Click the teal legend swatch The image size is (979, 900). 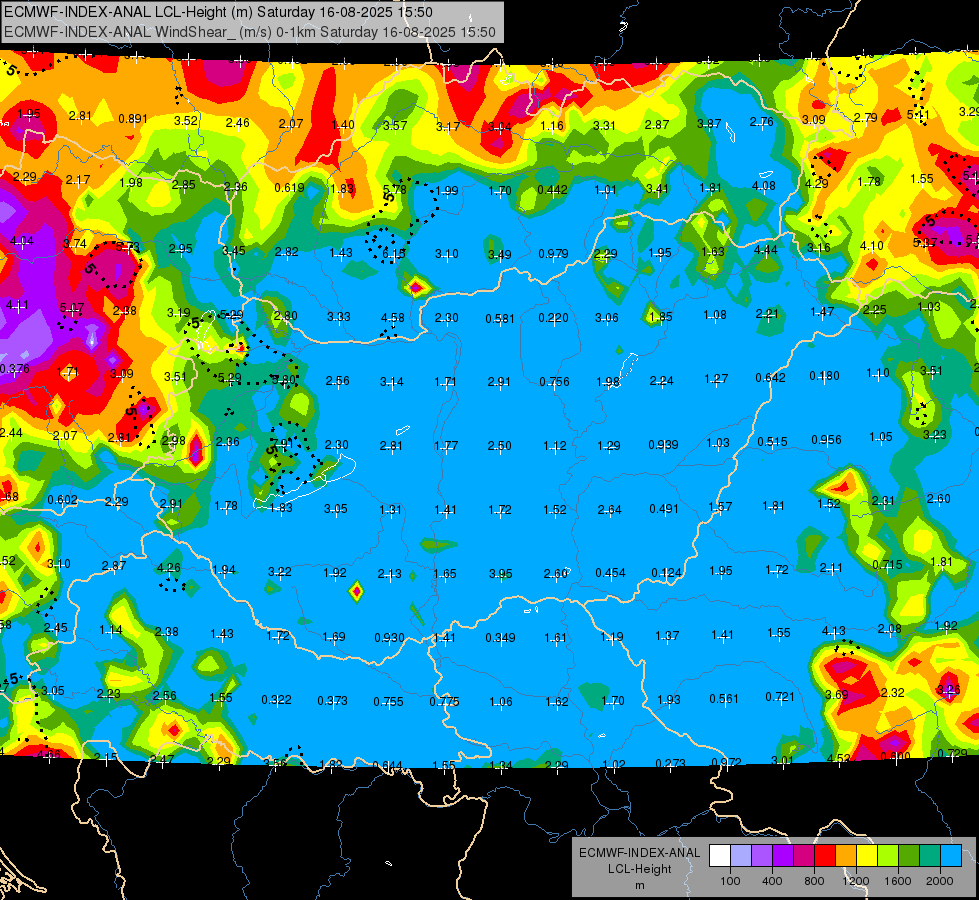(x=930, y=856)
